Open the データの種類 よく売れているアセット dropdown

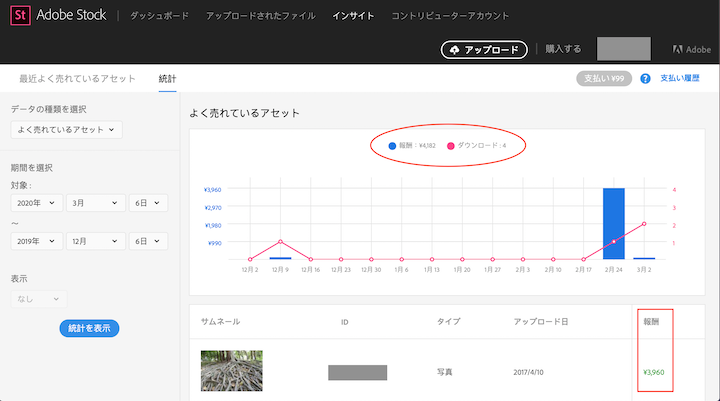coord(66,129)
